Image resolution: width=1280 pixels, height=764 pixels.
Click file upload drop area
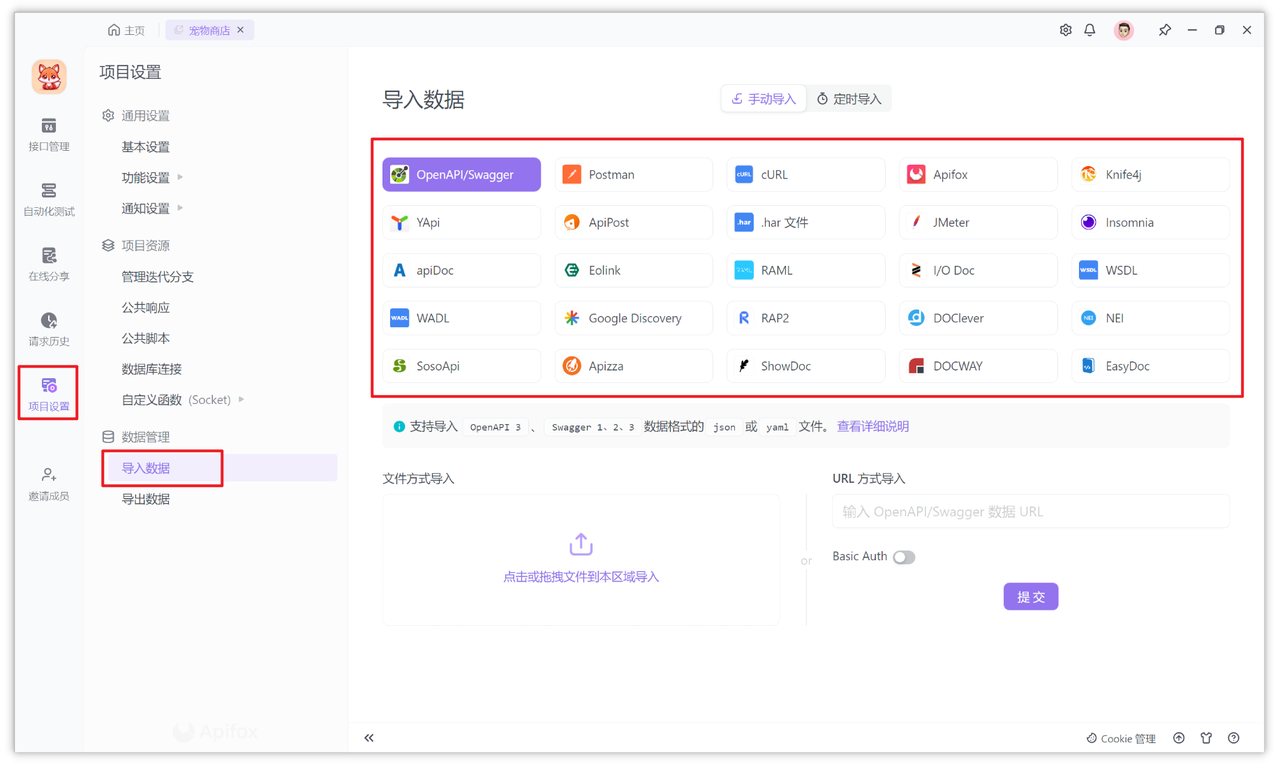[x=581, y=560]
